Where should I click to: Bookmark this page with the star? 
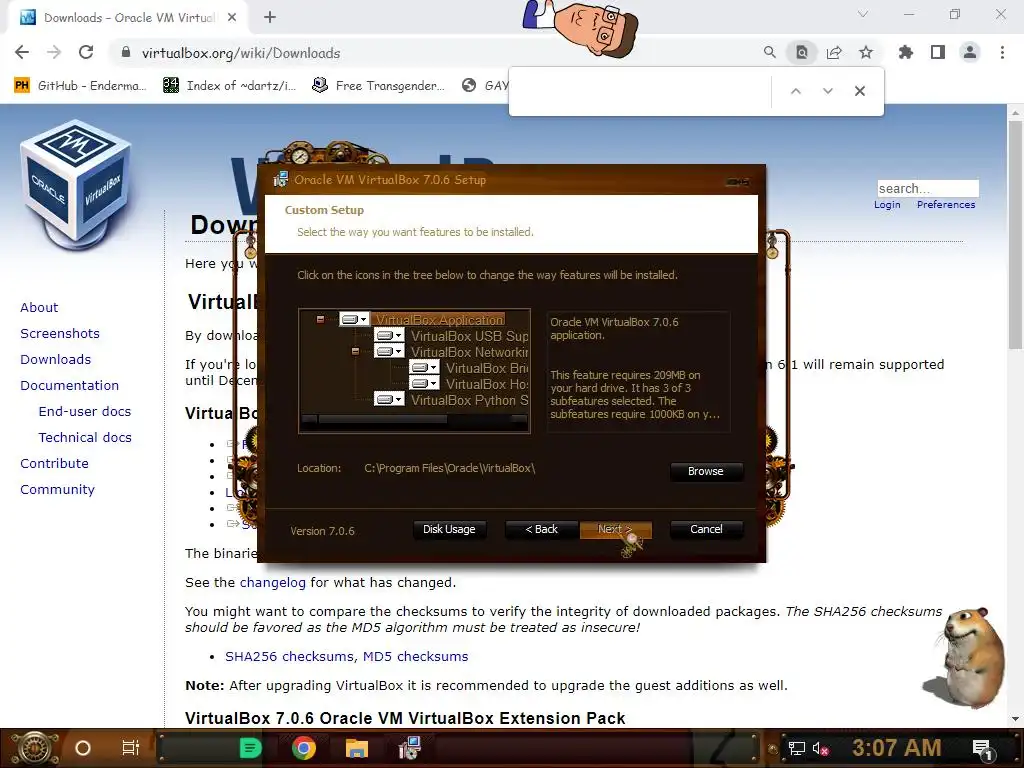pos(866,52)
